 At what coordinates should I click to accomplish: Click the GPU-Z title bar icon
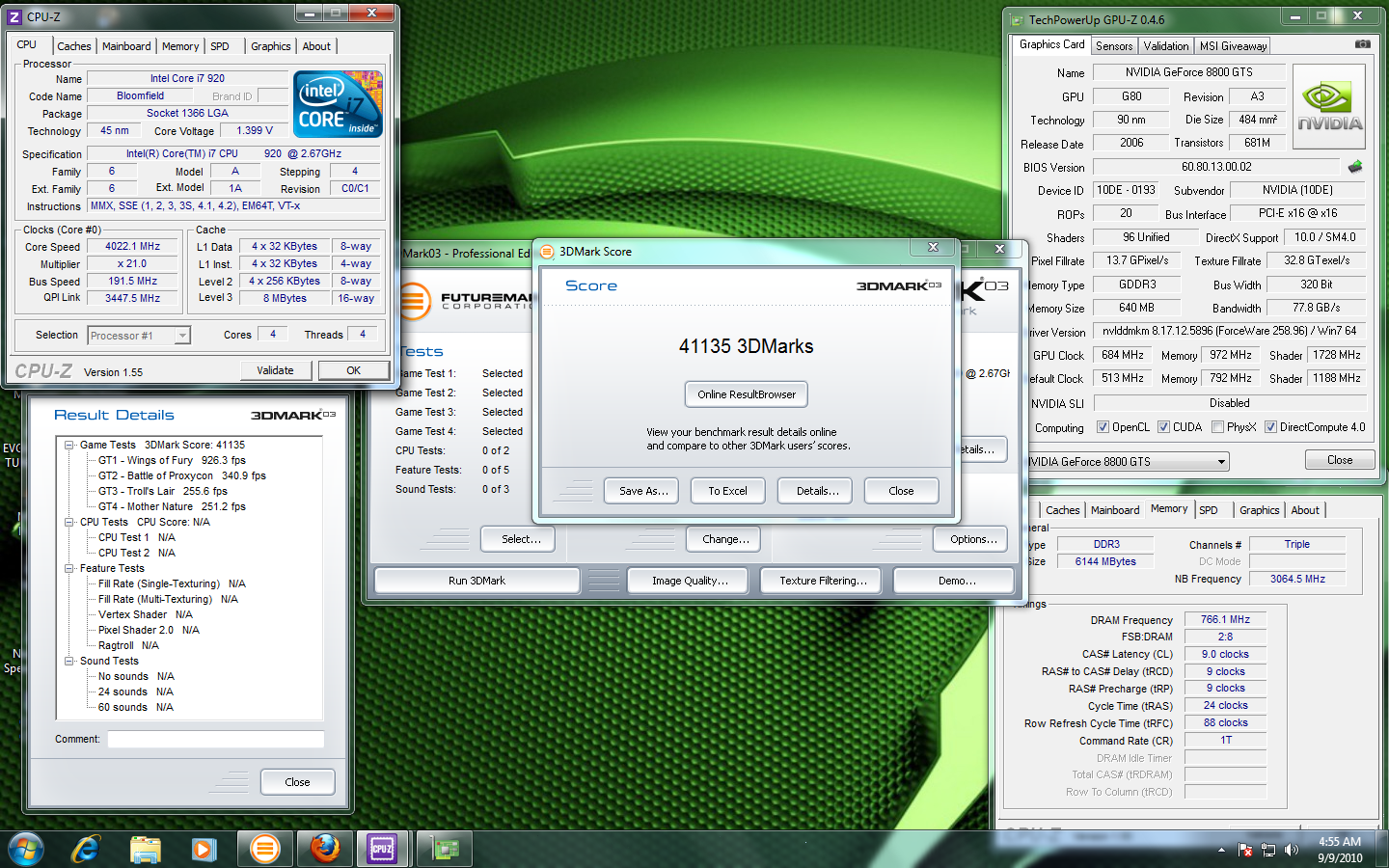pos(1017,19)
